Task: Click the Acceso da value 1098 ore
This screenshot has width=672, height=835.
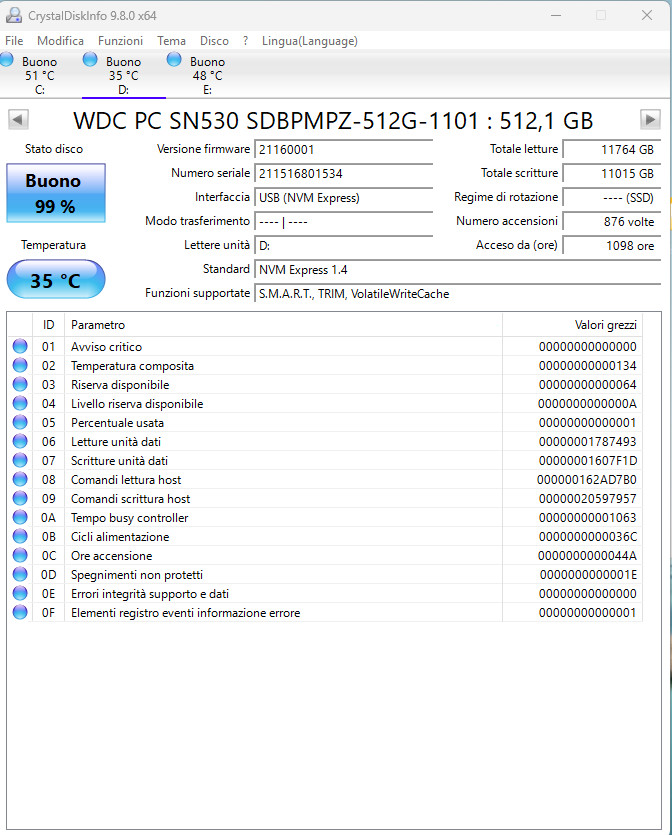Action: click(611, 245)
